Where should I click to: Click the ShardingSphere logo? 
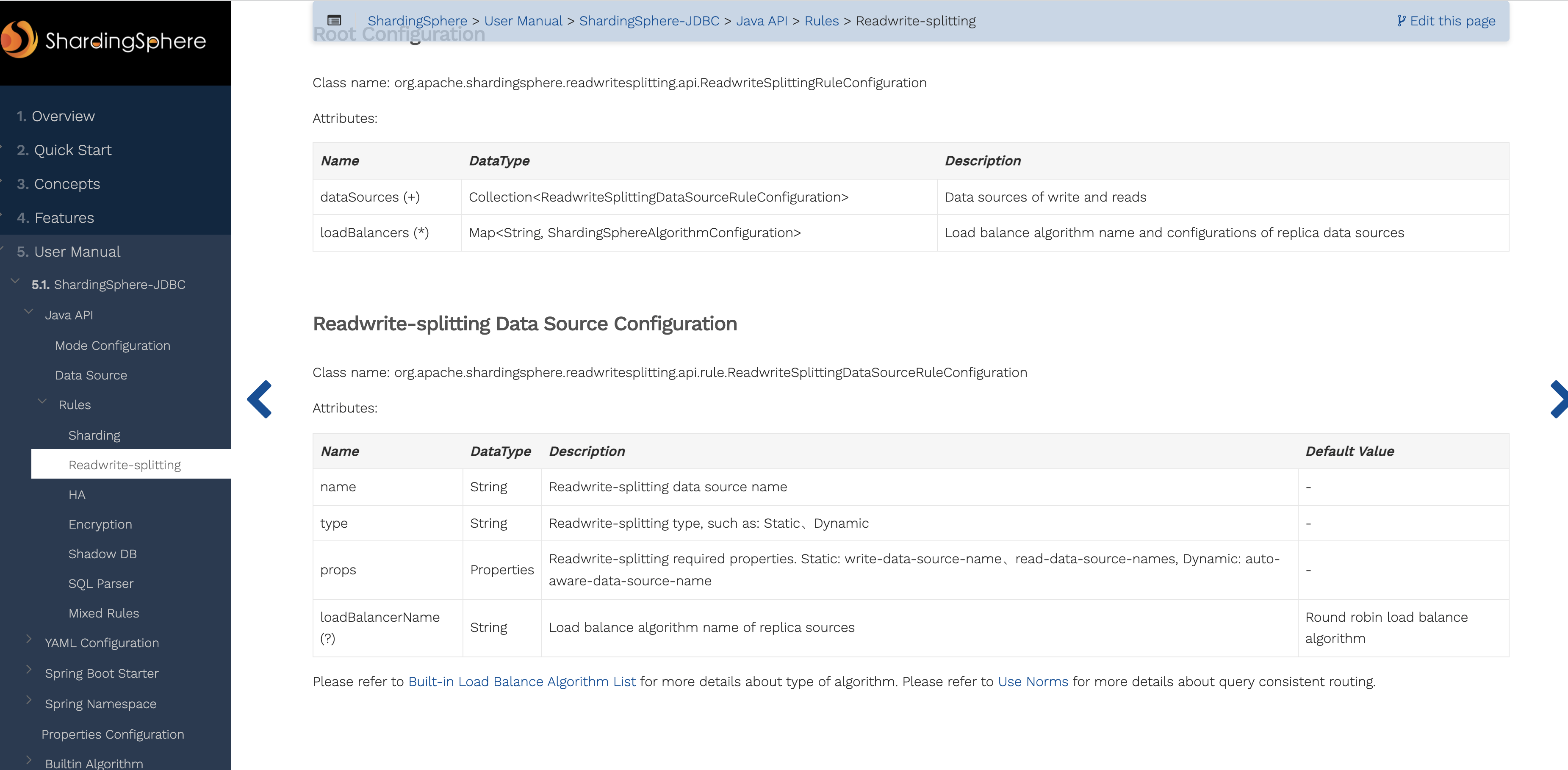[x=103, y=40]
